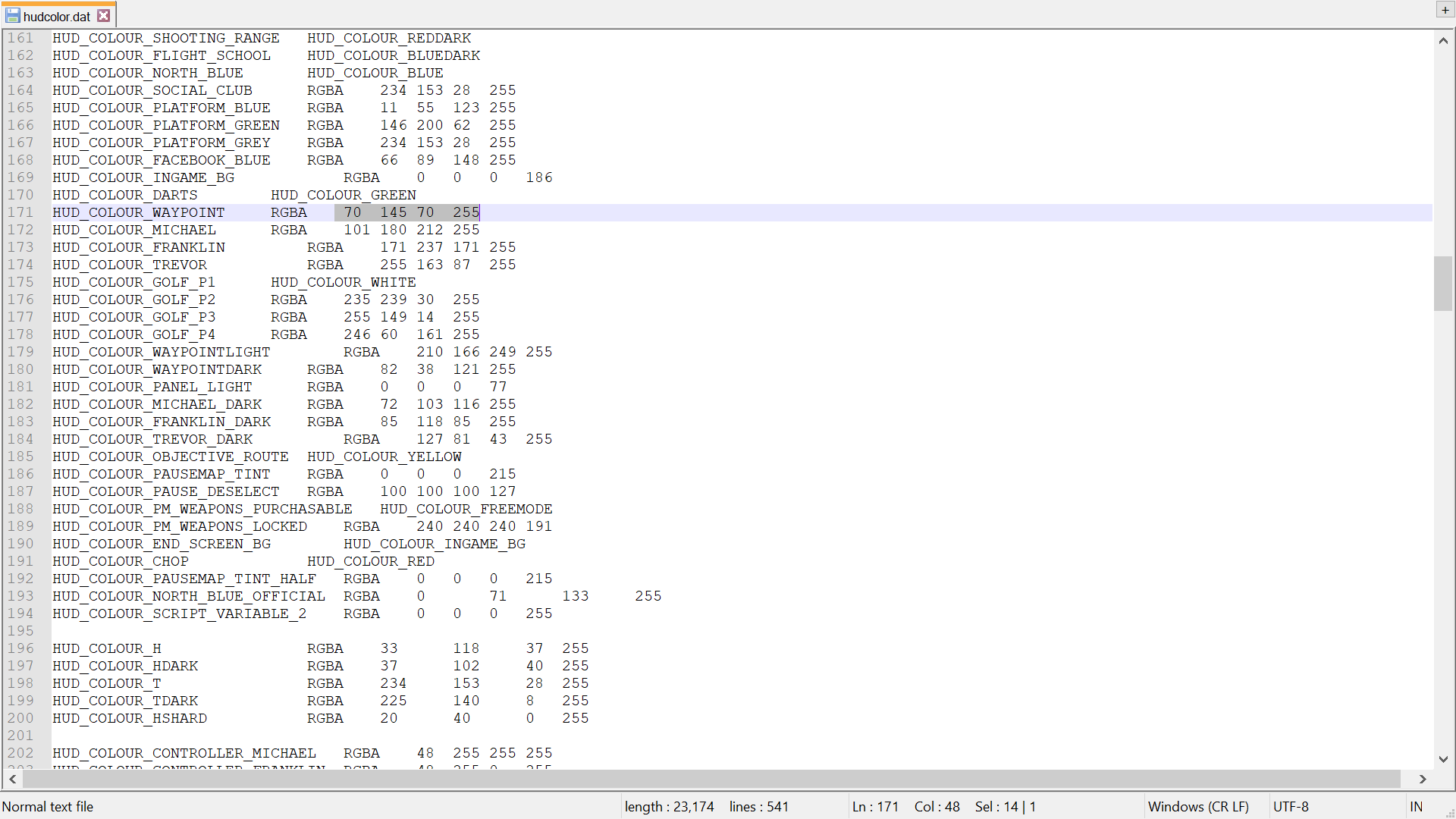Screen dimensions: 1456x819
Task: Click HUD_COLOUR_SOCIAL_CLUB on line 164
Action: (152, 90)
